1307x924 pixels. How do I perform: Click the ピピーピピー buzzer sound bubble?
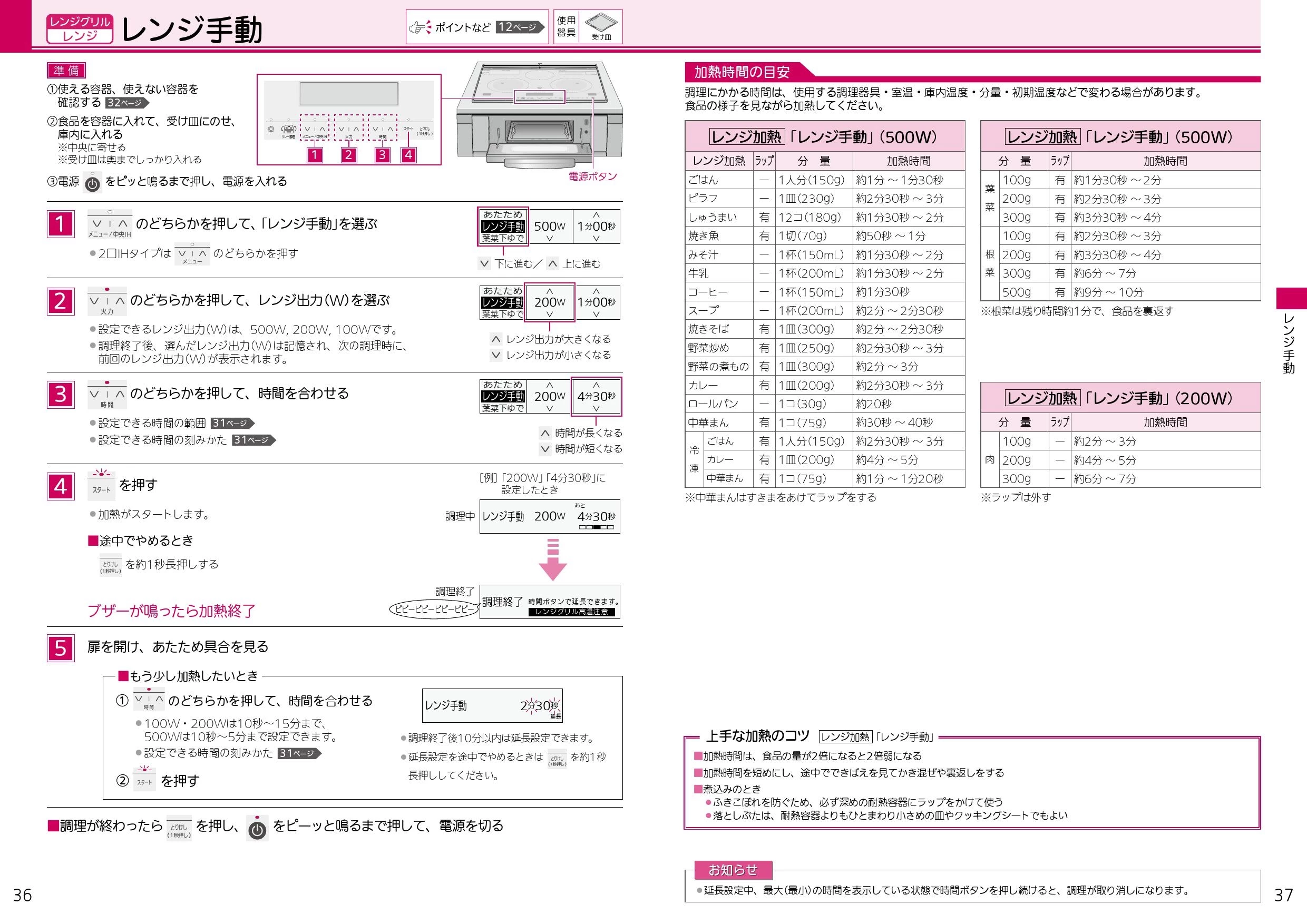(x=435, y=610)
